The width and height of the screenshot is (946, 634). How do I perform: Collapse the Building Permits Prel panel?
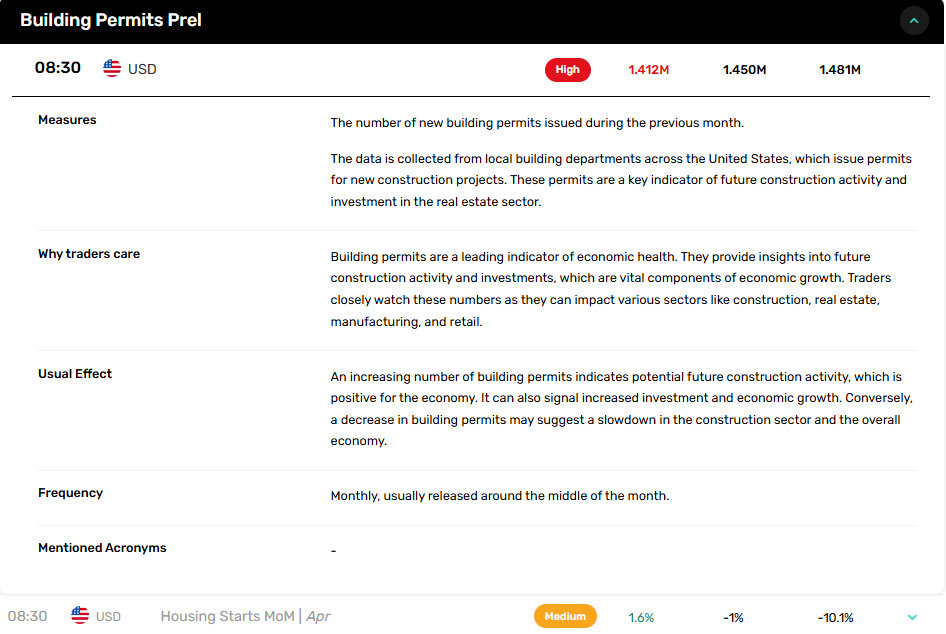tap(914, 21)
